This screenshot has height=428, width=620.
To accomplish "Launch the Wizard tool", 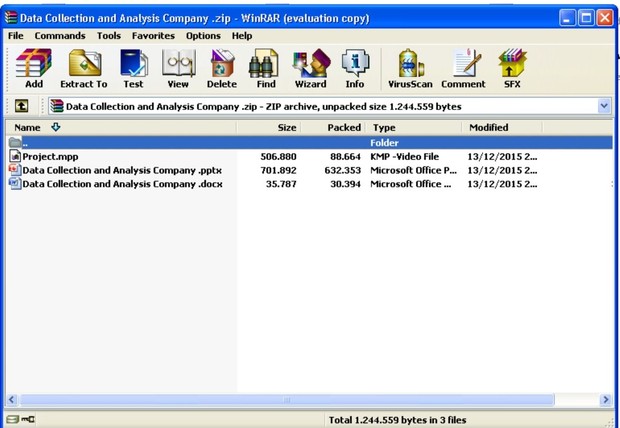I will click(x=311, y=68).
